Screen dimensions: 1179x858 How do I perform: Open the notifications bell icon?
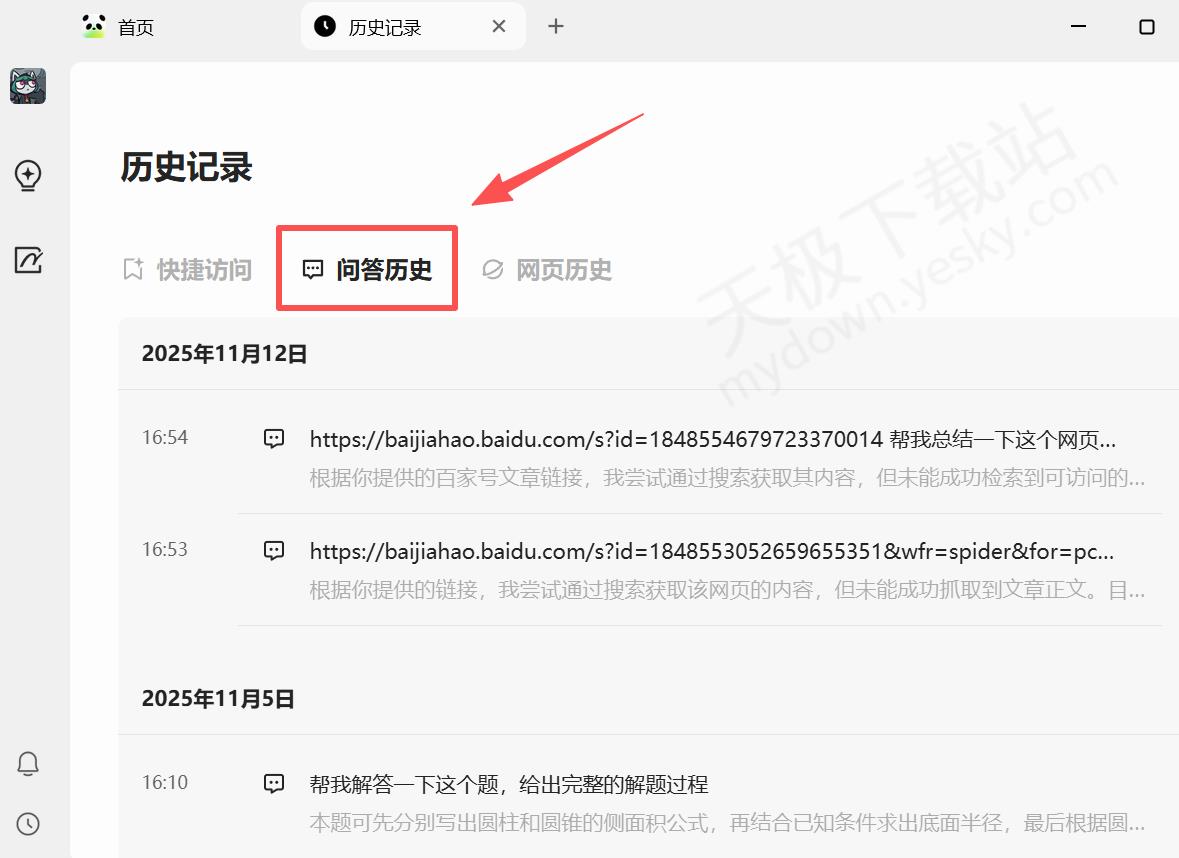(x=28, y=764)
